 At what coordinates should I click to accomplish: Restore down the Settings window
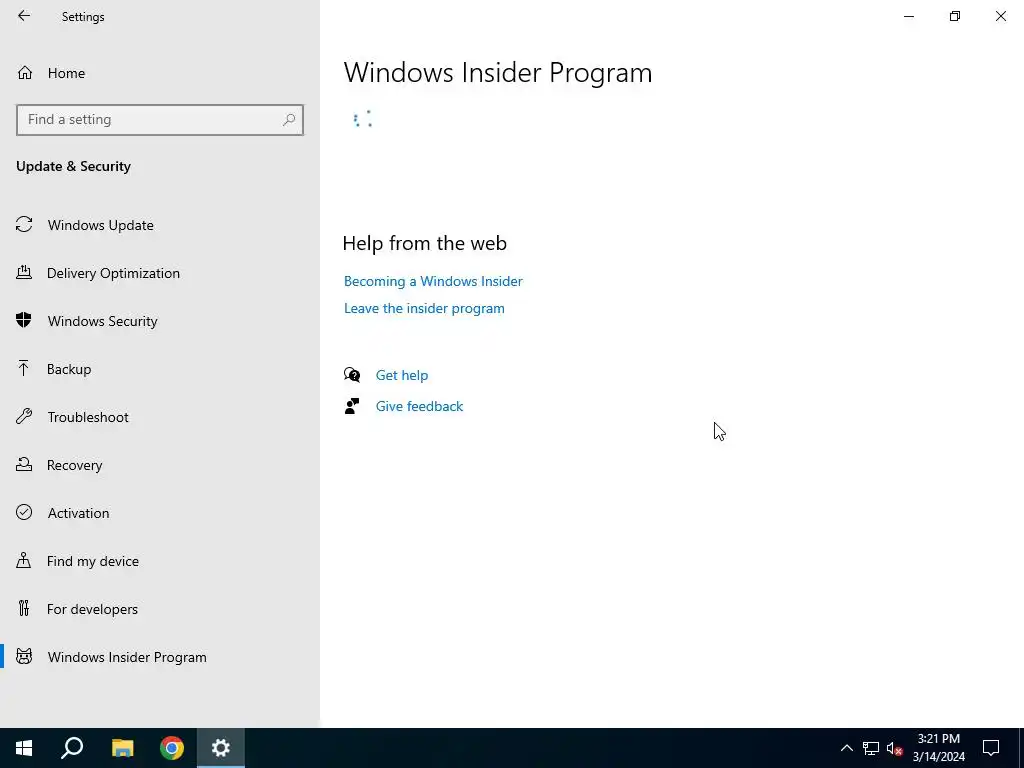click(x=955, y=16)
